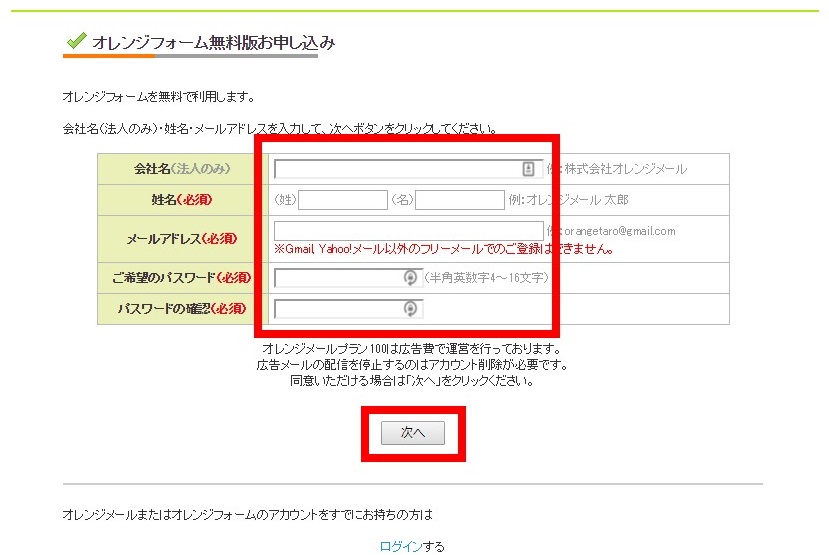Click the オレンジフォーム無料版お申し込み heading text
Image resolution: width=829 pixels, height=555 pixels.
[x=213, y=42]
